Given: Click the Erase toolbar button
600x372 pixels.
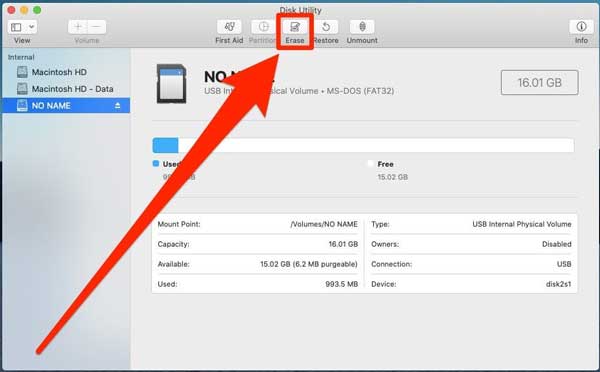Looking at the screenshot, I should [295, 27].
